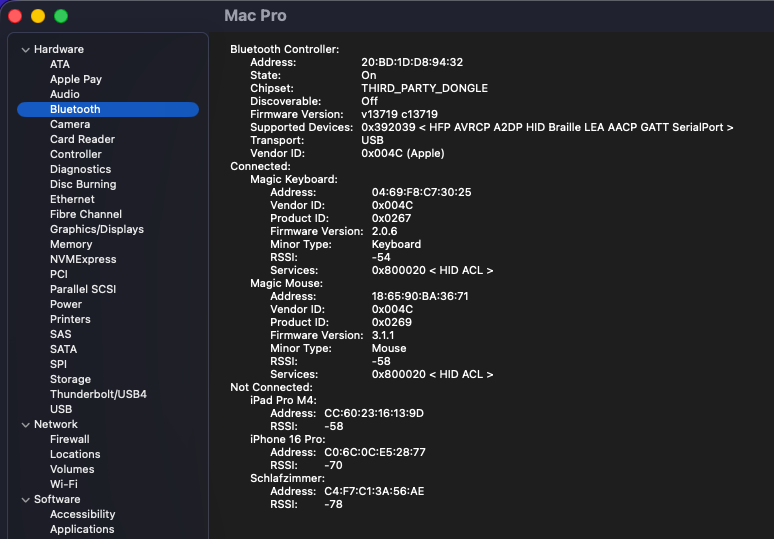Select Ethernet under Hardware
The image size is (774, 539).
[72, 199]
